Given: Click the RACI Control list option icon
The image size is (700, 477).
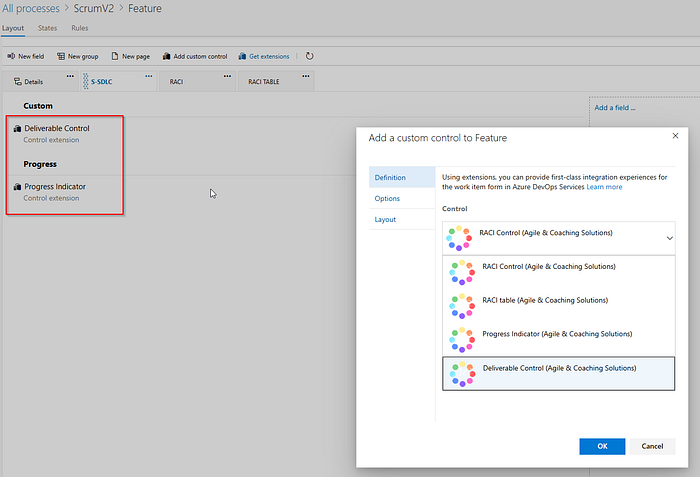Looking at the screenshot, I should tap(462, 272).
